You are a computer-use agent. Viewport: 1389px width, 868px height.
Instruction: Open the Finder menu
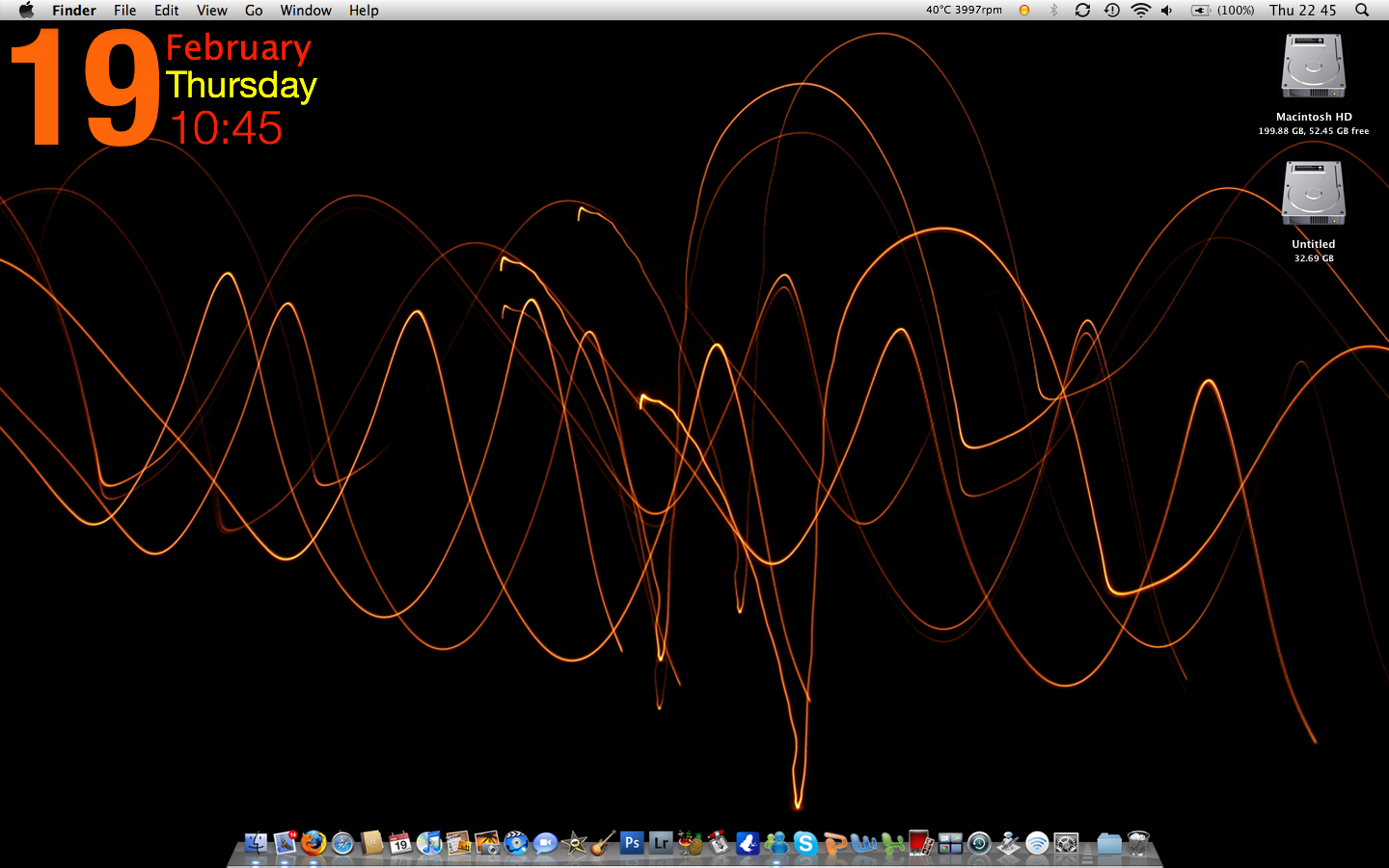click(x=74, y=10)
